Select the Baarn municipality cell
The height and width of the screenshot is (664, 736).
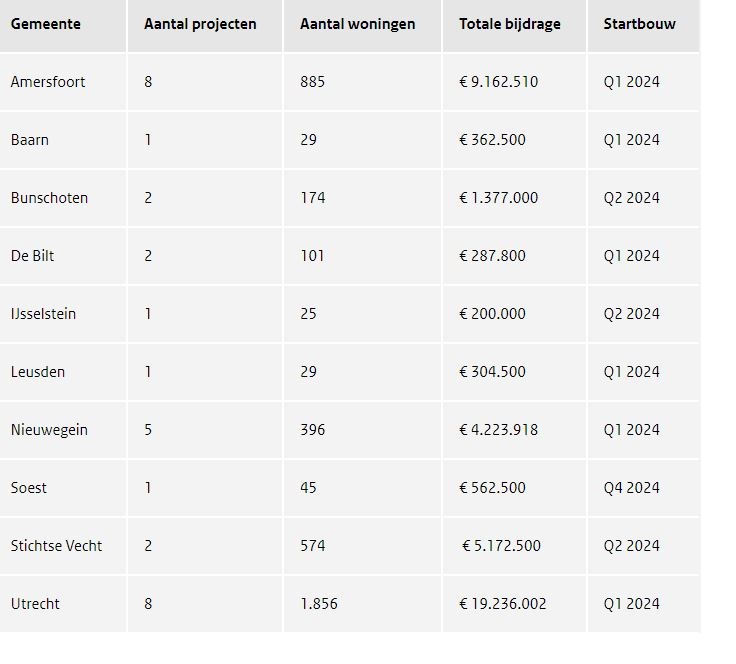point(30,140)
